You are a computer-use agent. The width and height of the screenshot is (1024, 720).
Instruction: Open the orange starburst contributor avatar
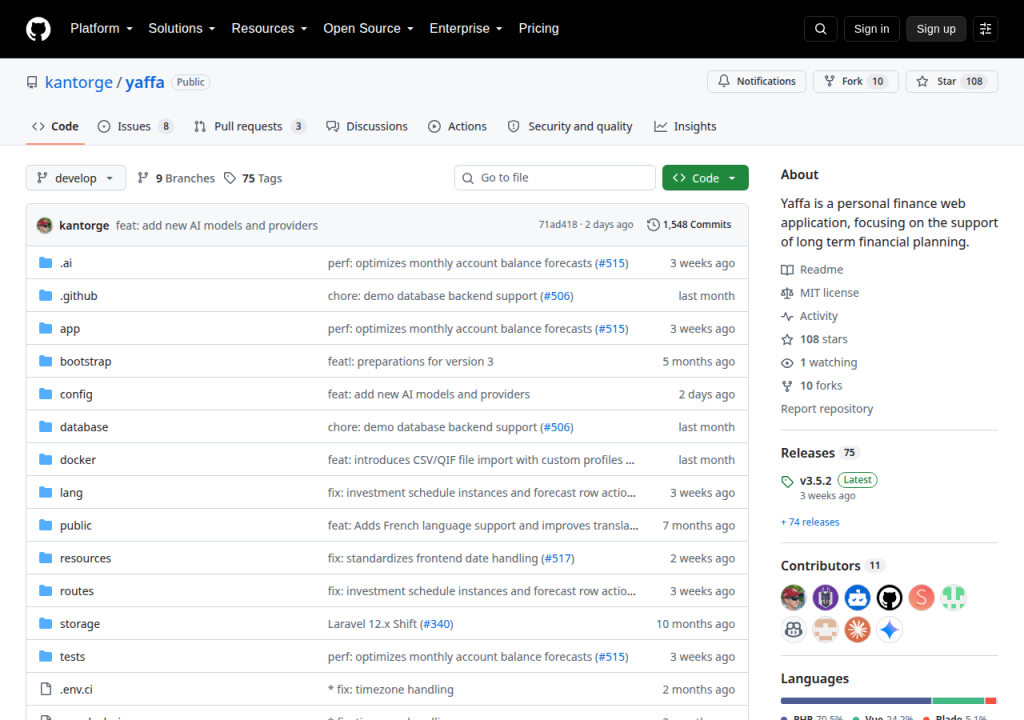point(857,629)
